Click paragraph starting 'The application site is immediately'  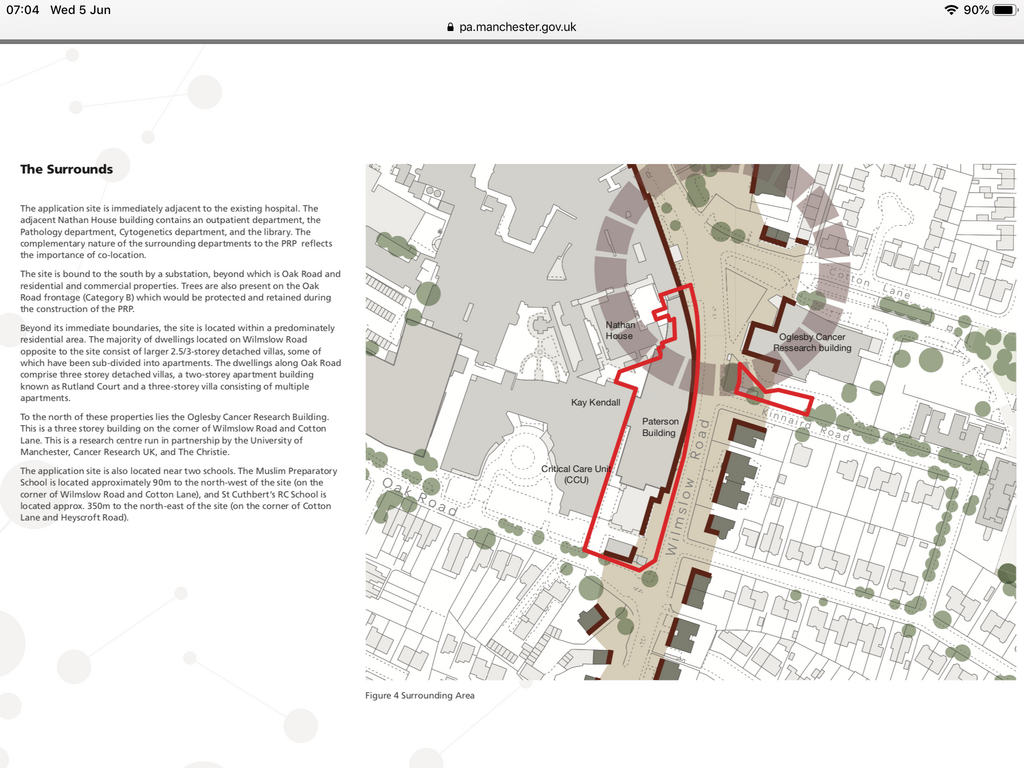pos(176,232)
